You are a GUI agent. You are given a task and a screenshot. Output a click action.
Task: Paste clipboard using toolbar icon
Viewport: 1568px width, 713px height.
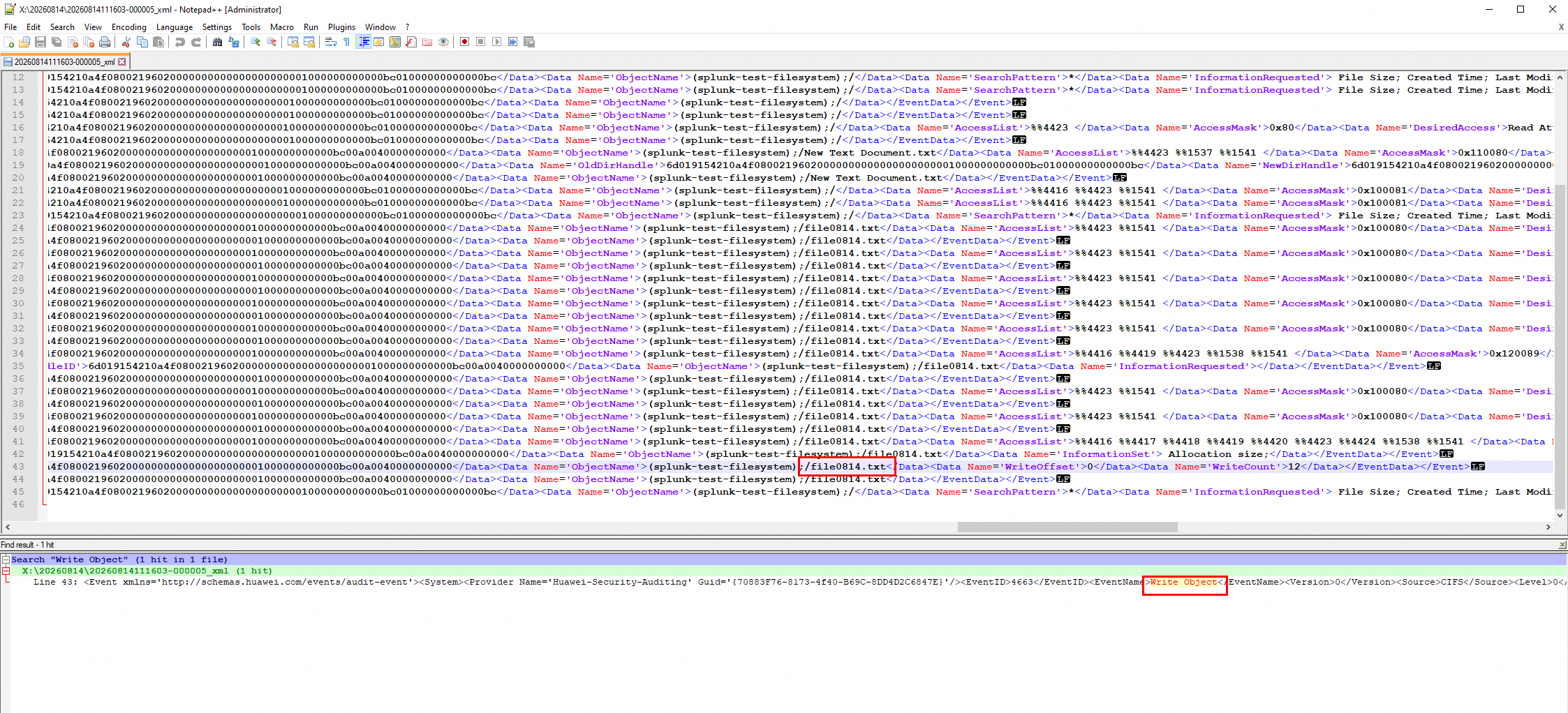pos(158,42)
